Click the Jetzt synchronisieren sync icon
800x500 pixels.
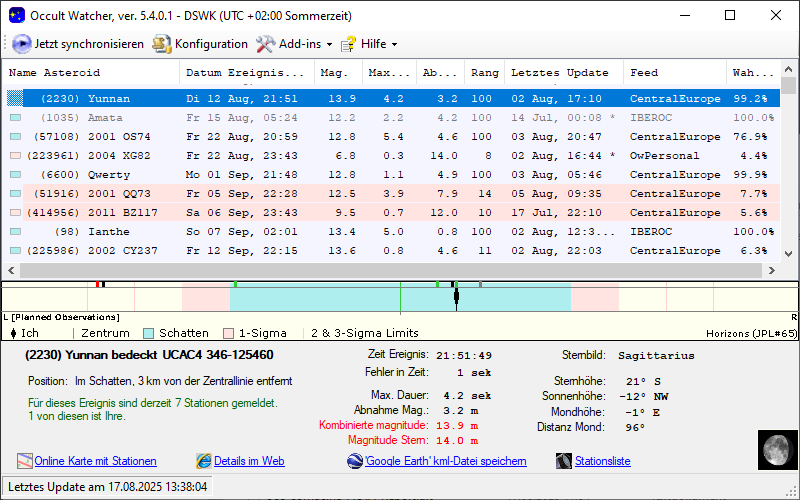(x=21, y=44)
